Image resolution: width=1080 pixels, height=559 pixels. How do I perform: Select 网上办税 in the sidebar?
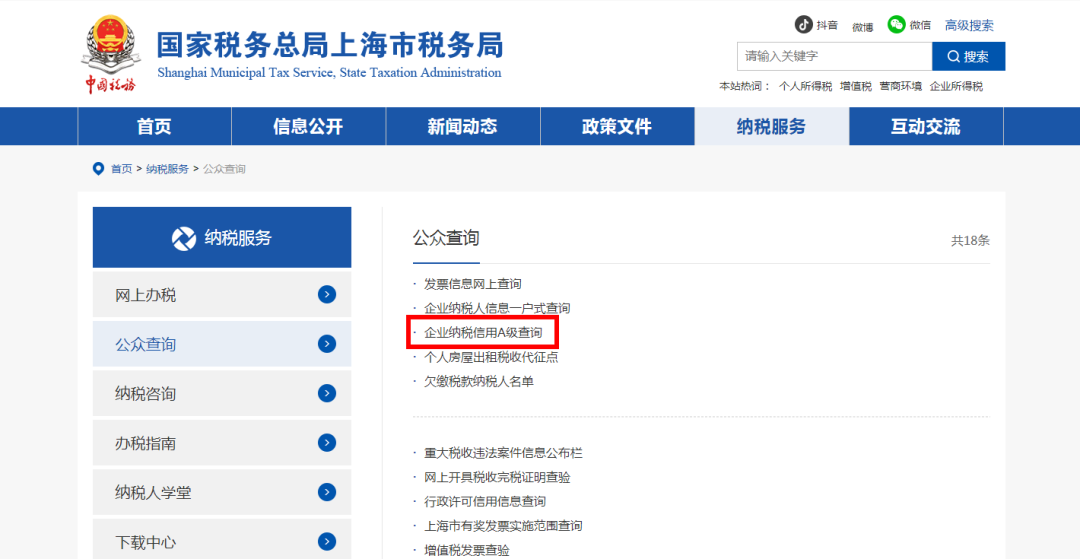[x=222, y=295]
